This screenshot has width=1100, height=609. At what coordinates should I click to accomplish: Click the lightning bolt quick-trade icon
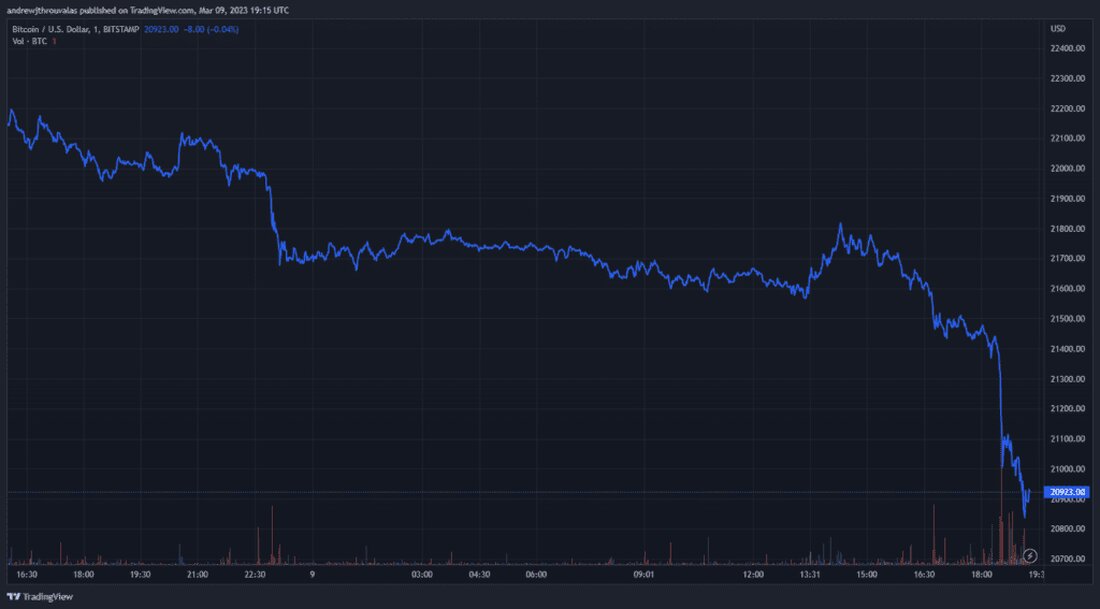click(x=1030, y=556)
